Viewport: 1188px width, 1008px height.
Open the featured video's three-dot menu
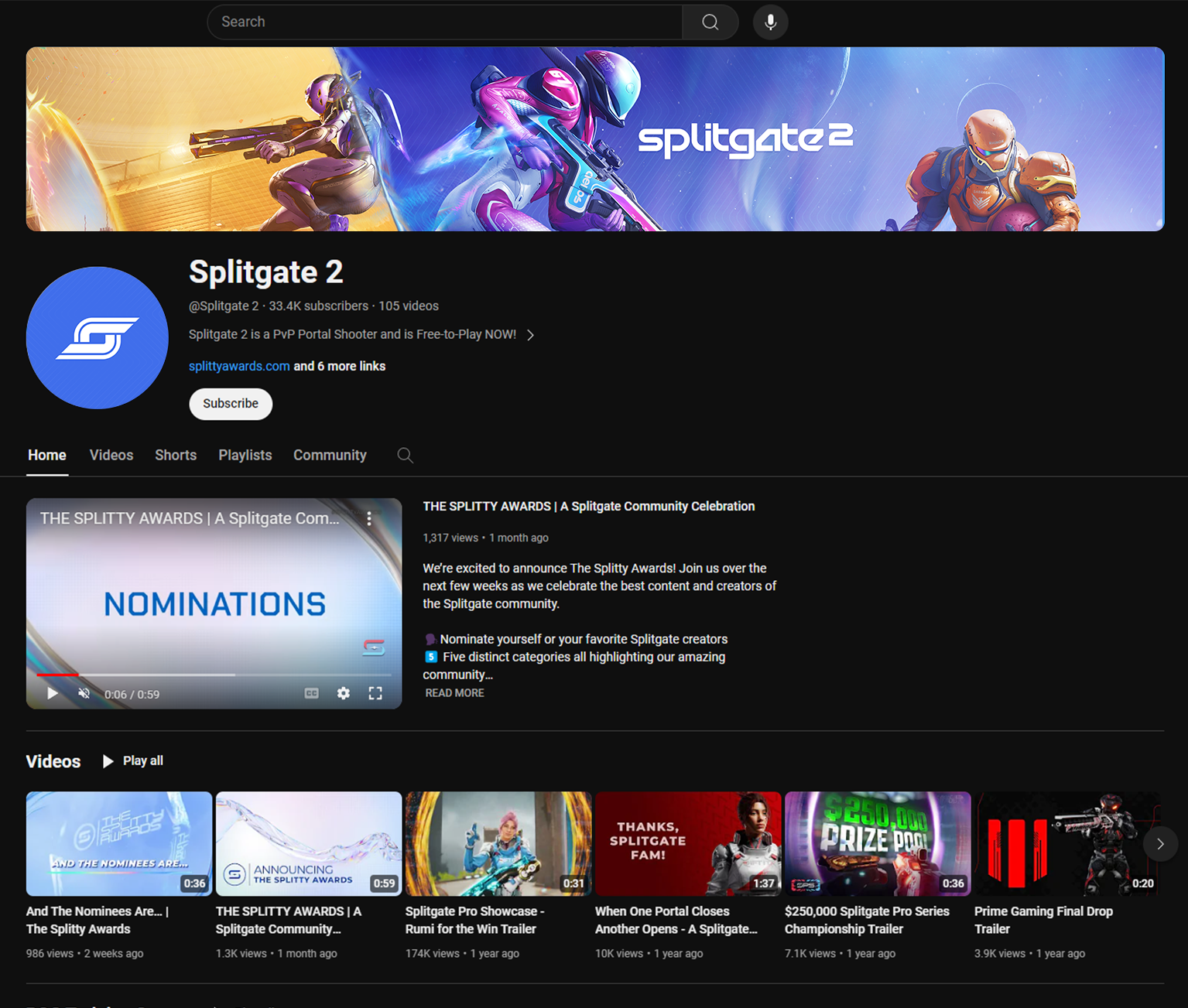pyautogui.click(x=369, y=518)
